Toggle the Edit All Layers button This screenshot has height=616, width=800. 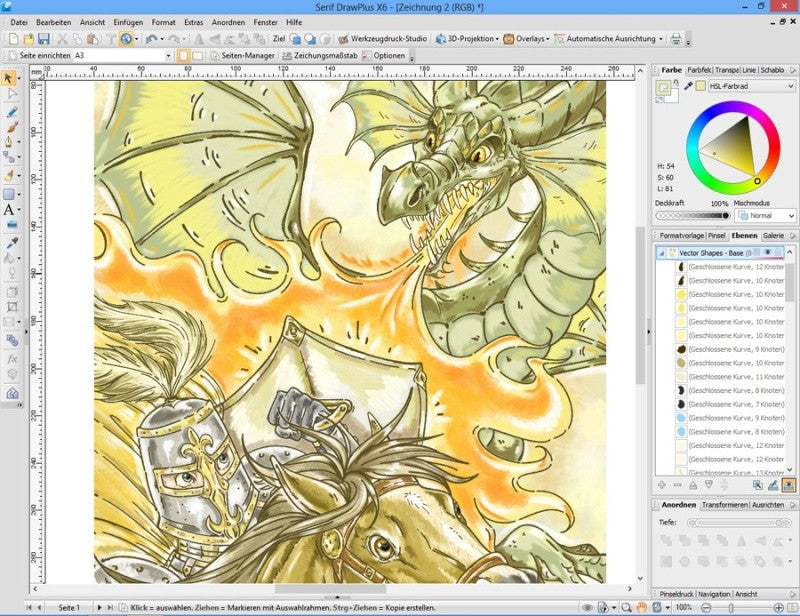click(773, 485)
